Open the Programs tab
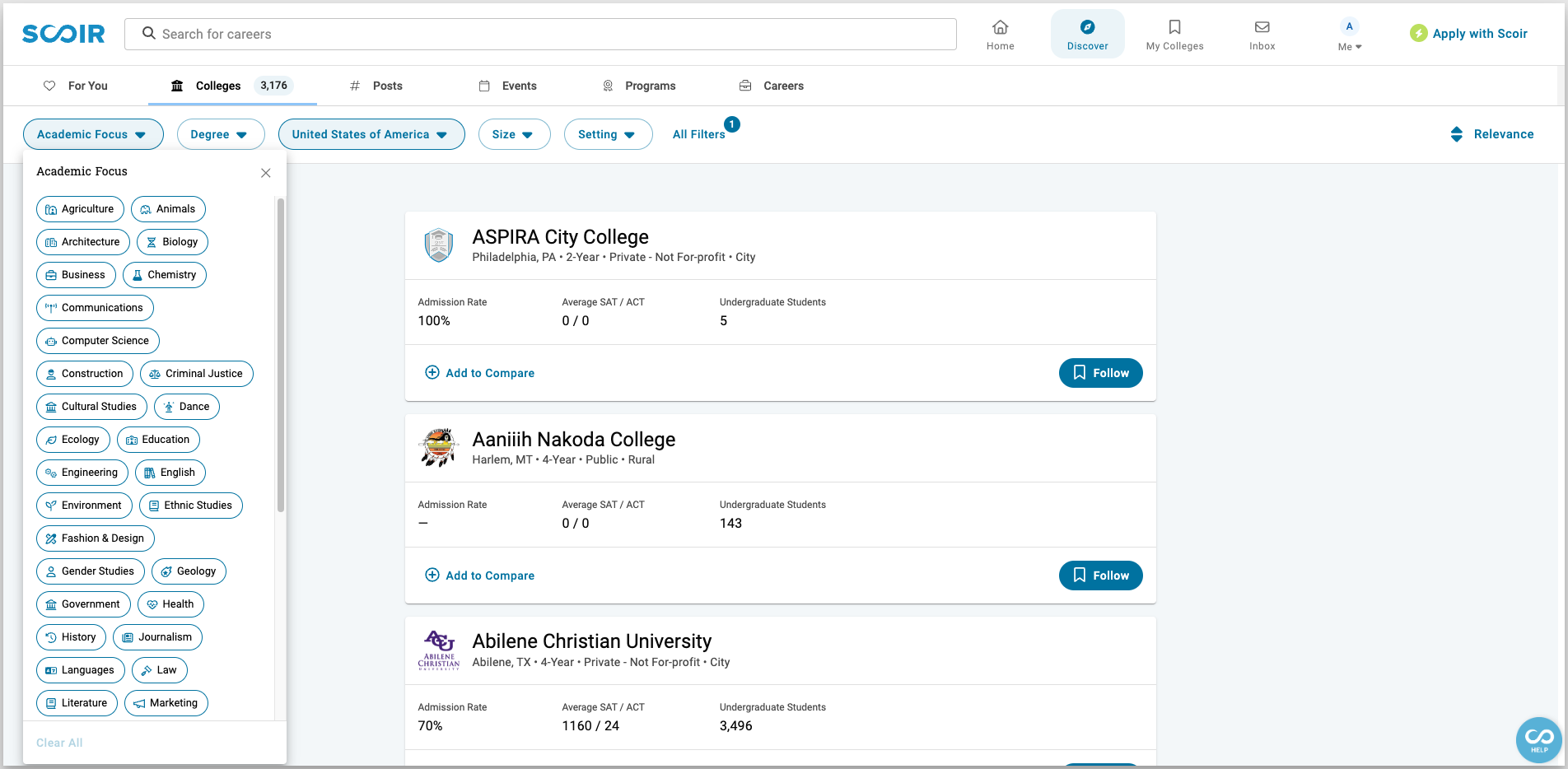Image resolution: width=1568 pixels, height=769 pixels. tap(639, 86)
